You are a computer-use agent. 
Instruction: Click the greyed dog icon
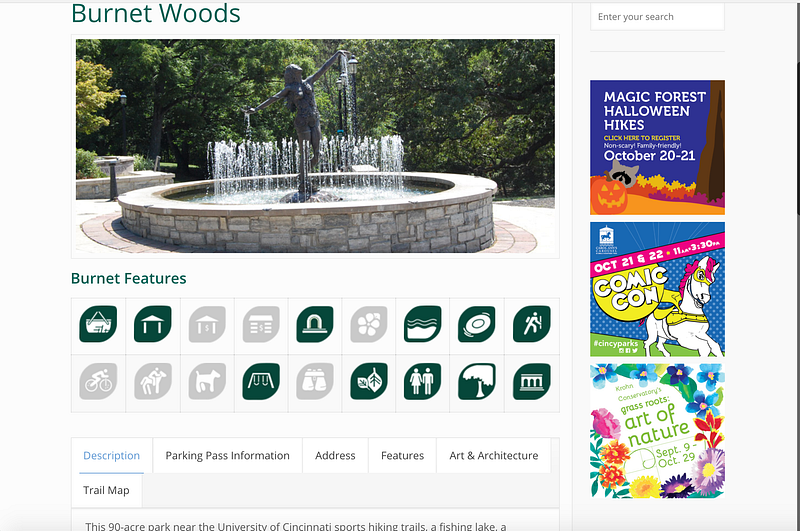[207, 381]
